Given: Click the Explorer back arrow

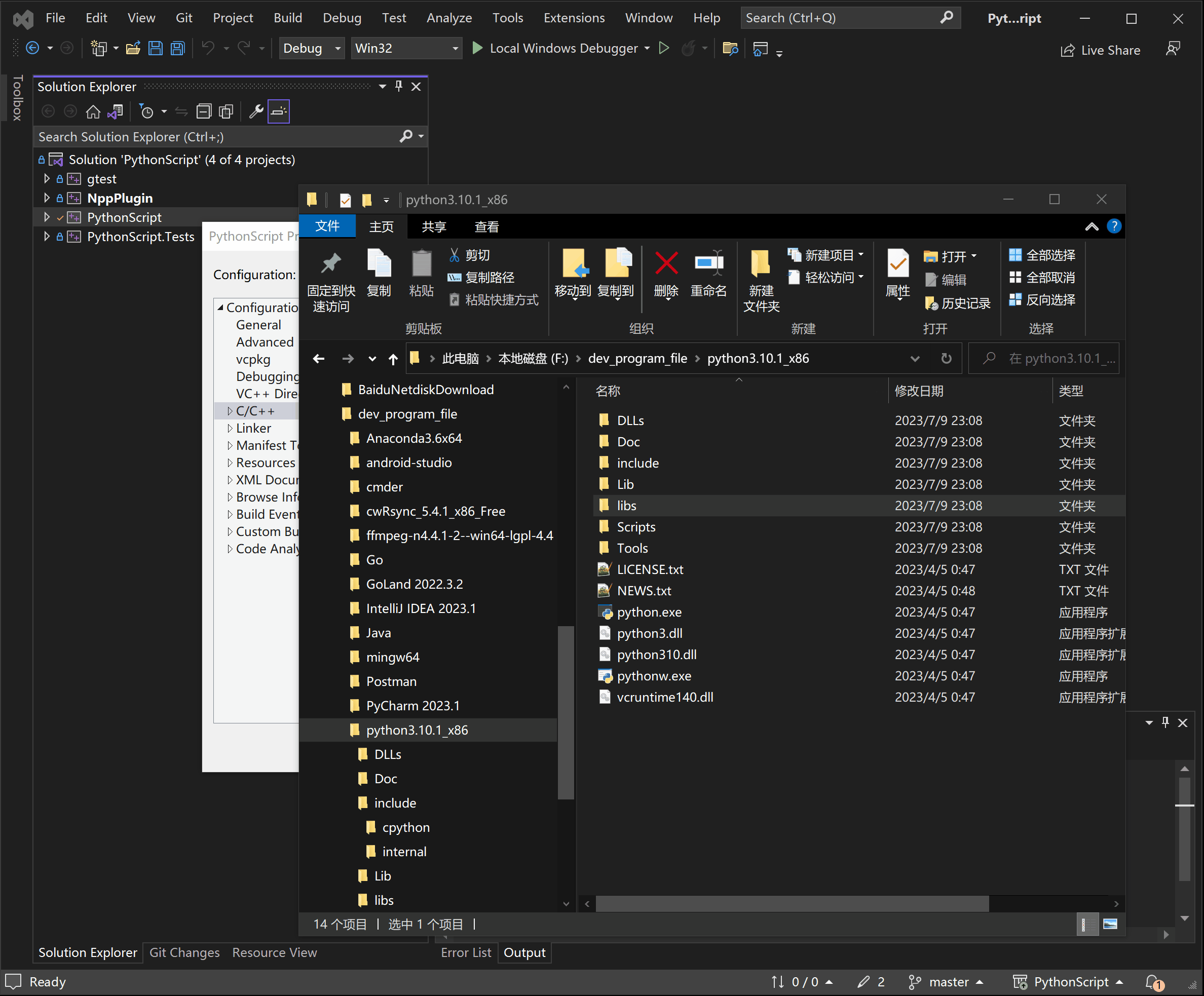Looking at the screenshot, I should pyautogui.click(x=319, y=359).
